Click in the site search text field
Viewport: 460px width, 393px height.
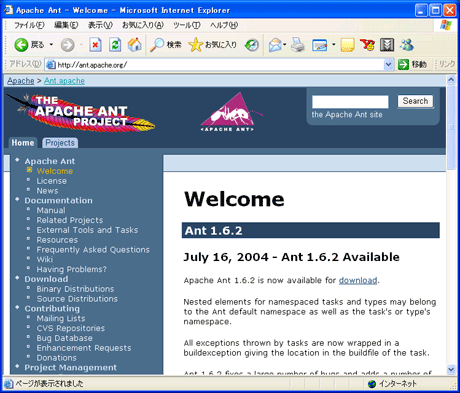click(x=350, y=102)
